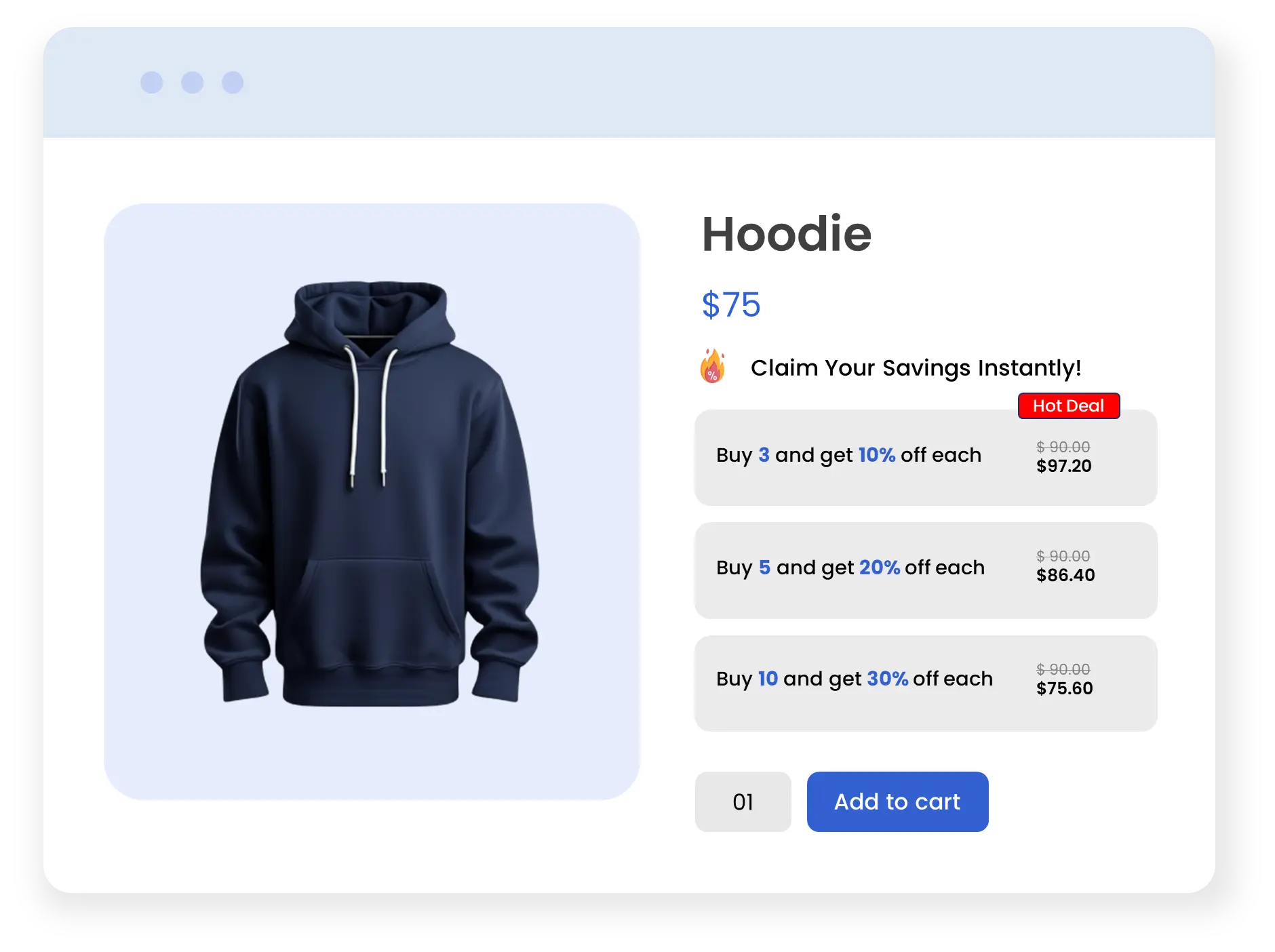Open the navy hoodie product image
Viewport: 1275px width, 952px height.
[x=372, y=501]
